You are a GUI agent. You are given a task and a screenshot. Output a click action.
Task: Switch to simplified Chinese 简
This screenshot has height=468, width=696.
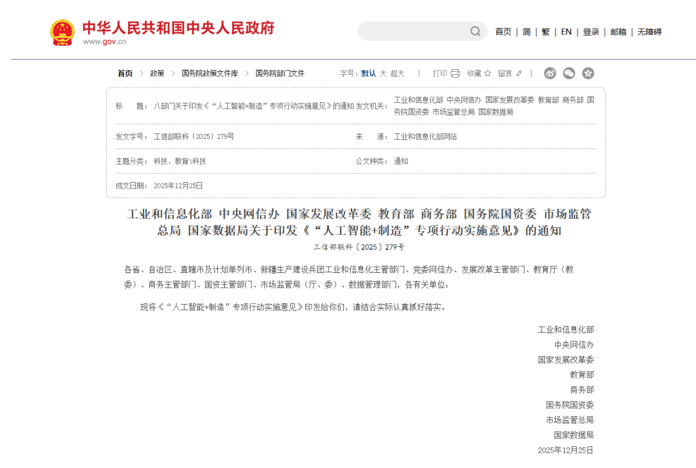[x=526, y=31]
